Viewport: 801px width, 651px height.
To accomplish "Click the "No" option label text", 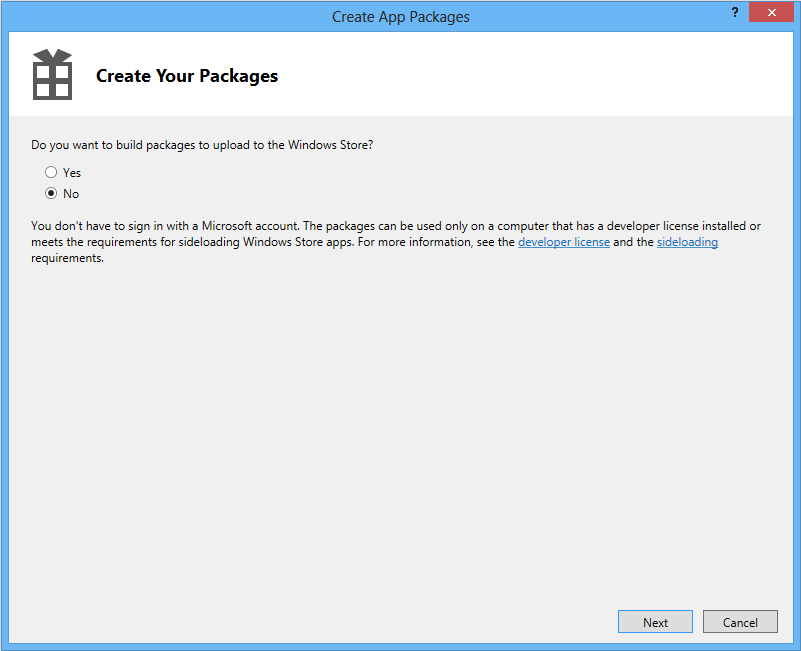I will pyautogui.click(x=71, y=194).
